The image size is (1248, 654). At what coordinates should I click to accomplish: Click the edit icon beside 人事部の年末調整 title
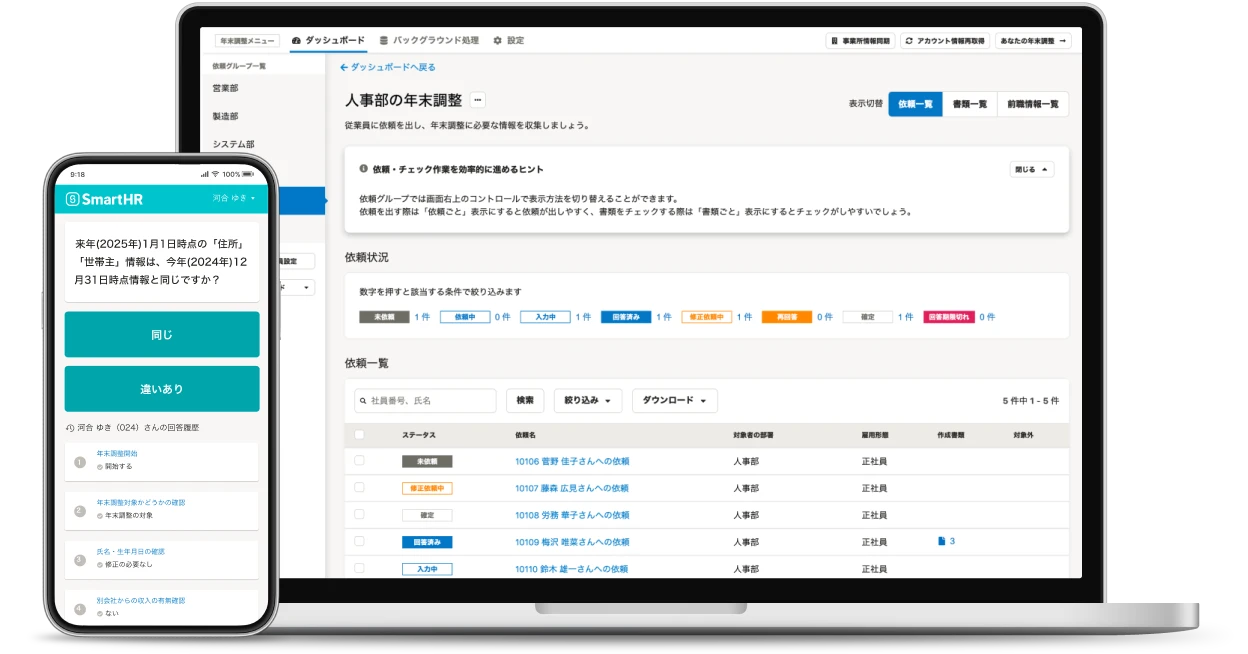click(478, 100)
